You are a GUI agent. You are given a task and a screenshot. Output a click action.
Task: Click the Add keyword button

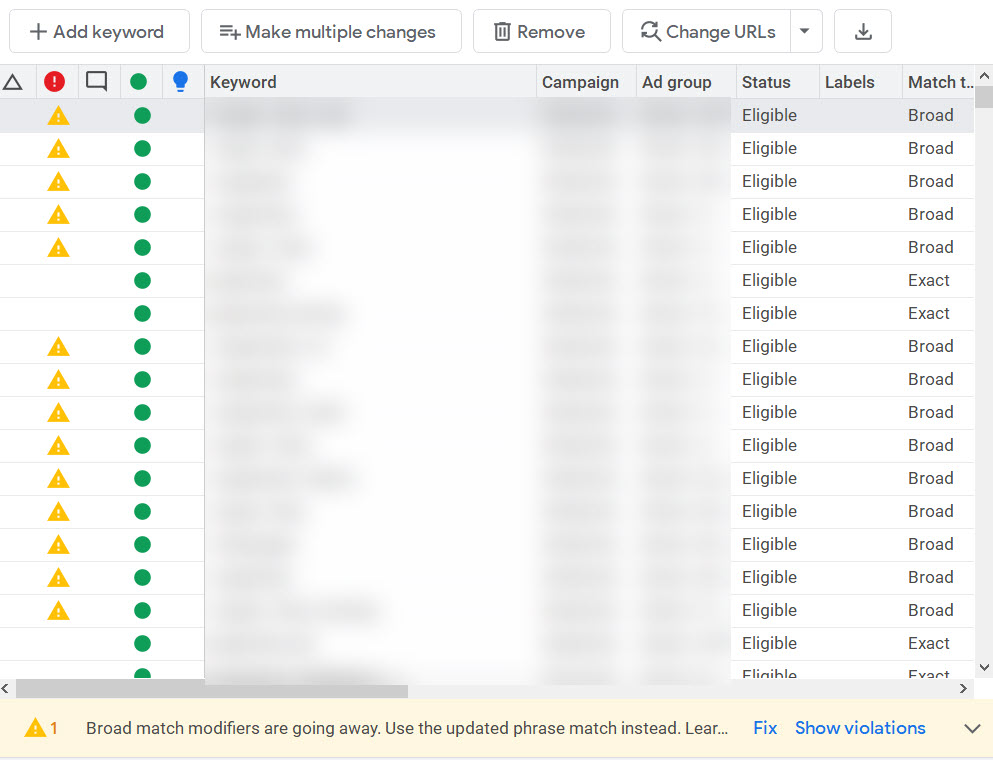(x=99, y=31)
